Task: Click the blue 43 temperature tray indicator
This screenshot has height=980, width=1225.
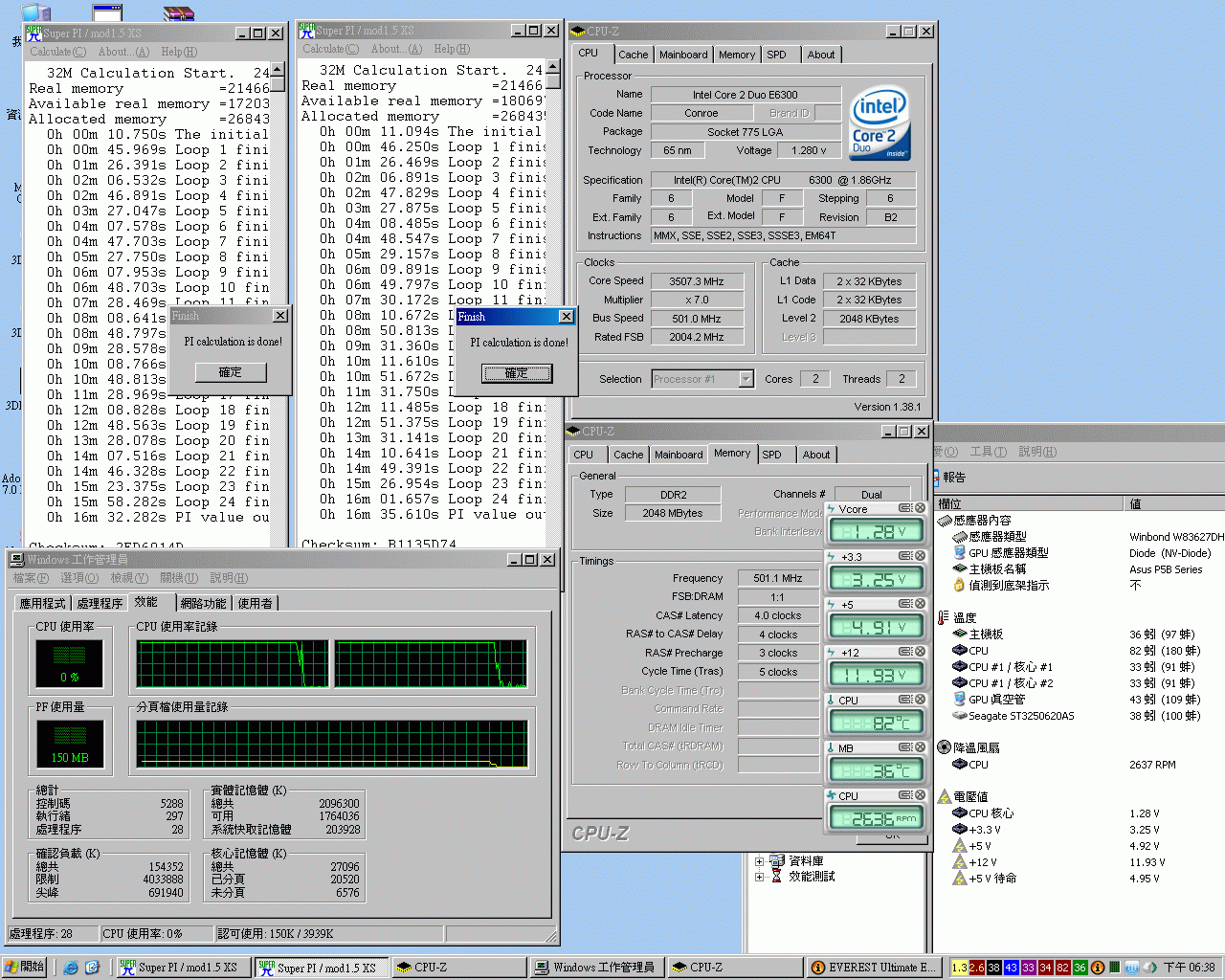Action: point(1011,968)
